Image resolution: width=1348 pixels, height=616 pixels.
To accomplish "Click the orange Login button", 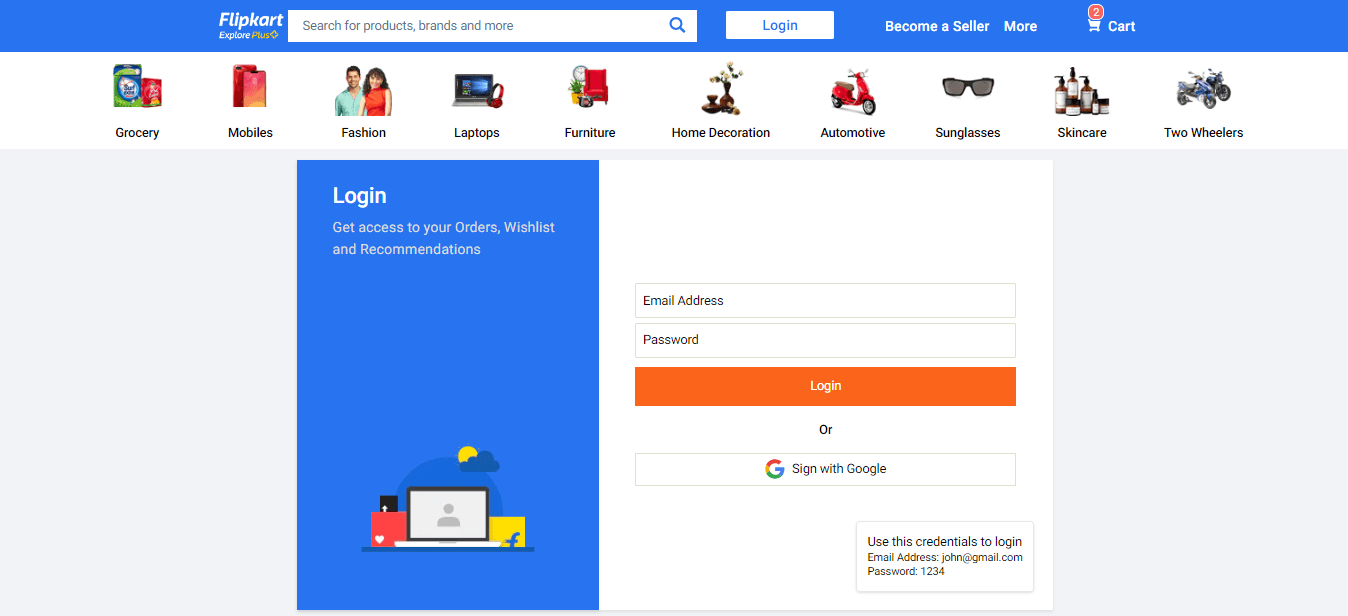I will tap(825, 386).
